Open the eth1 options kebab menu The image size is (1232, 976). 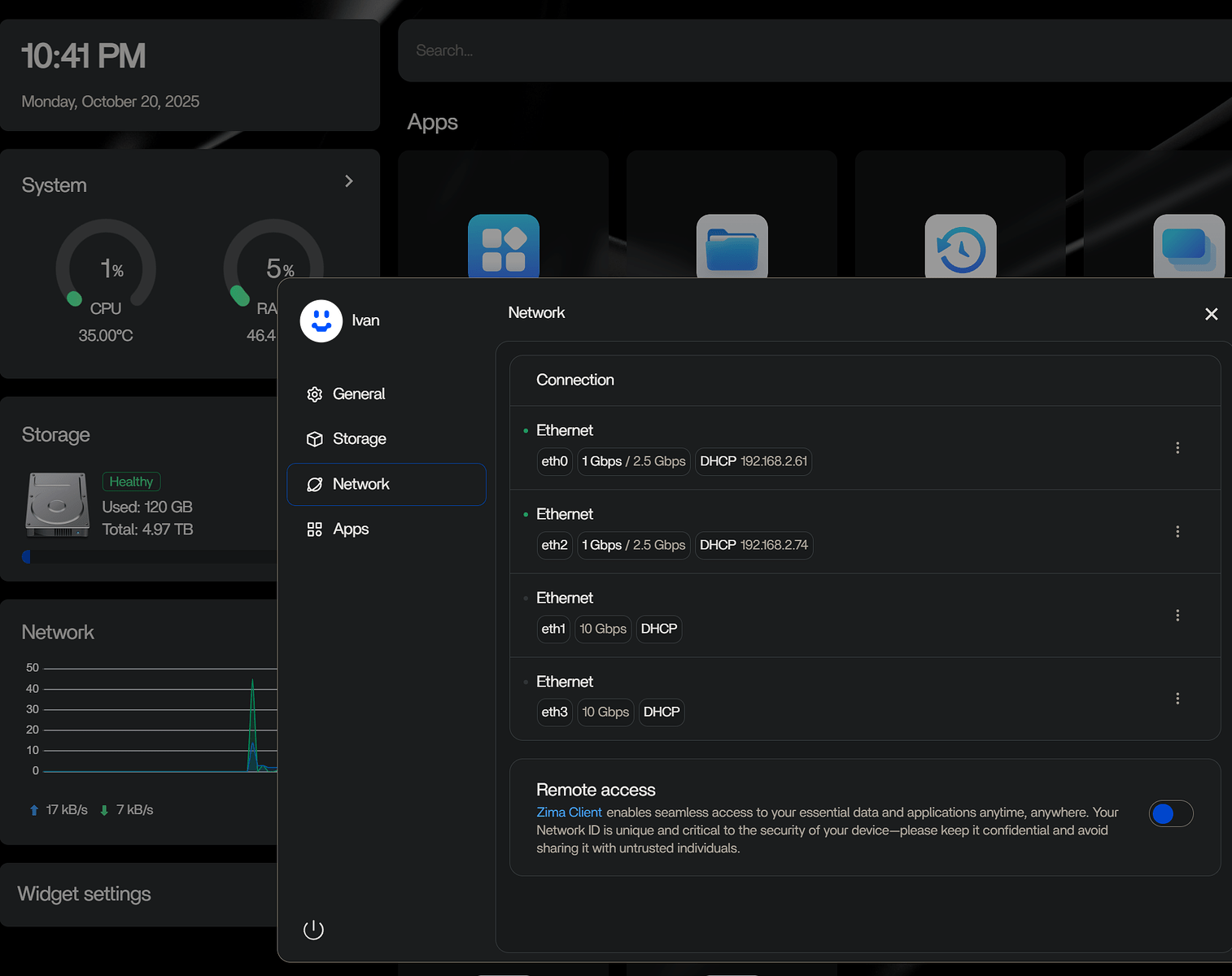[x=1177, y=615]
